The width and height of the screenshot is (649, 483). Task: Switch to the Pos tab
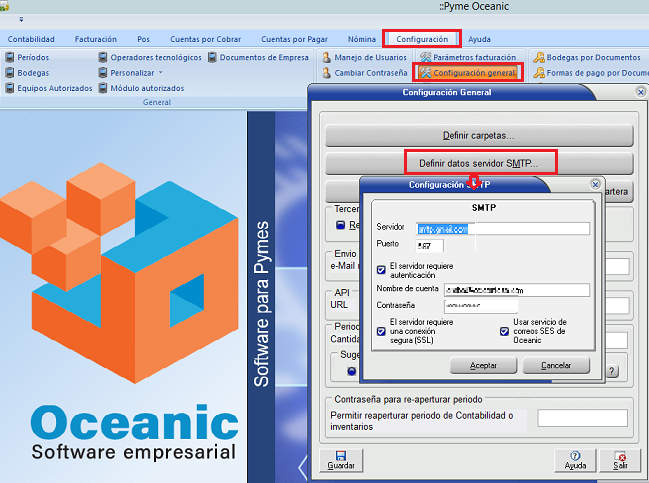coord(143,39)
